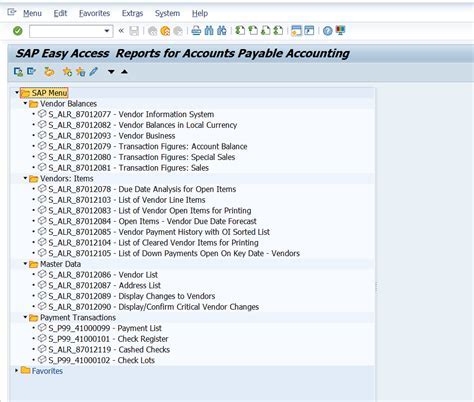
Task: Open the Extras menu
Action: [x=132, y=13]
